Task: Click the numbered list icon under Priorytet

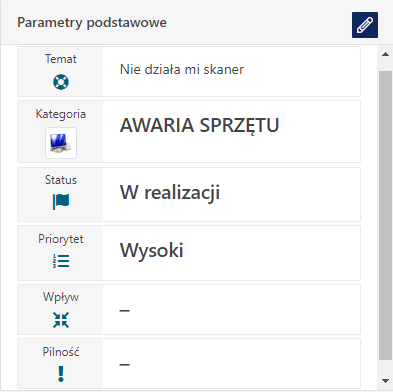Action: pyautogui.click(x=61, y=261)
